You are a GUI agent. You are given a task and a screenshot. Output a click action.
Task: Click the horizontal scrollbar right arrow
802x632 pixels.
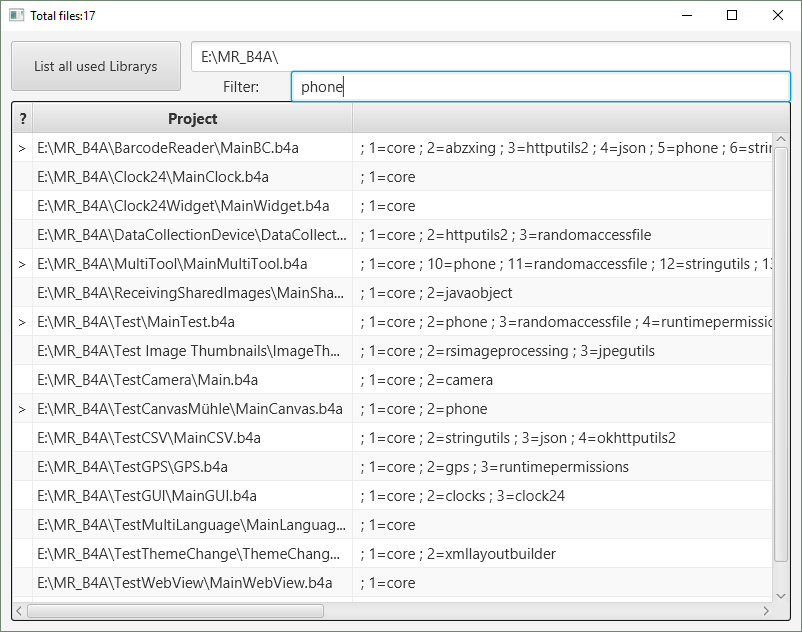click(766, 611)
